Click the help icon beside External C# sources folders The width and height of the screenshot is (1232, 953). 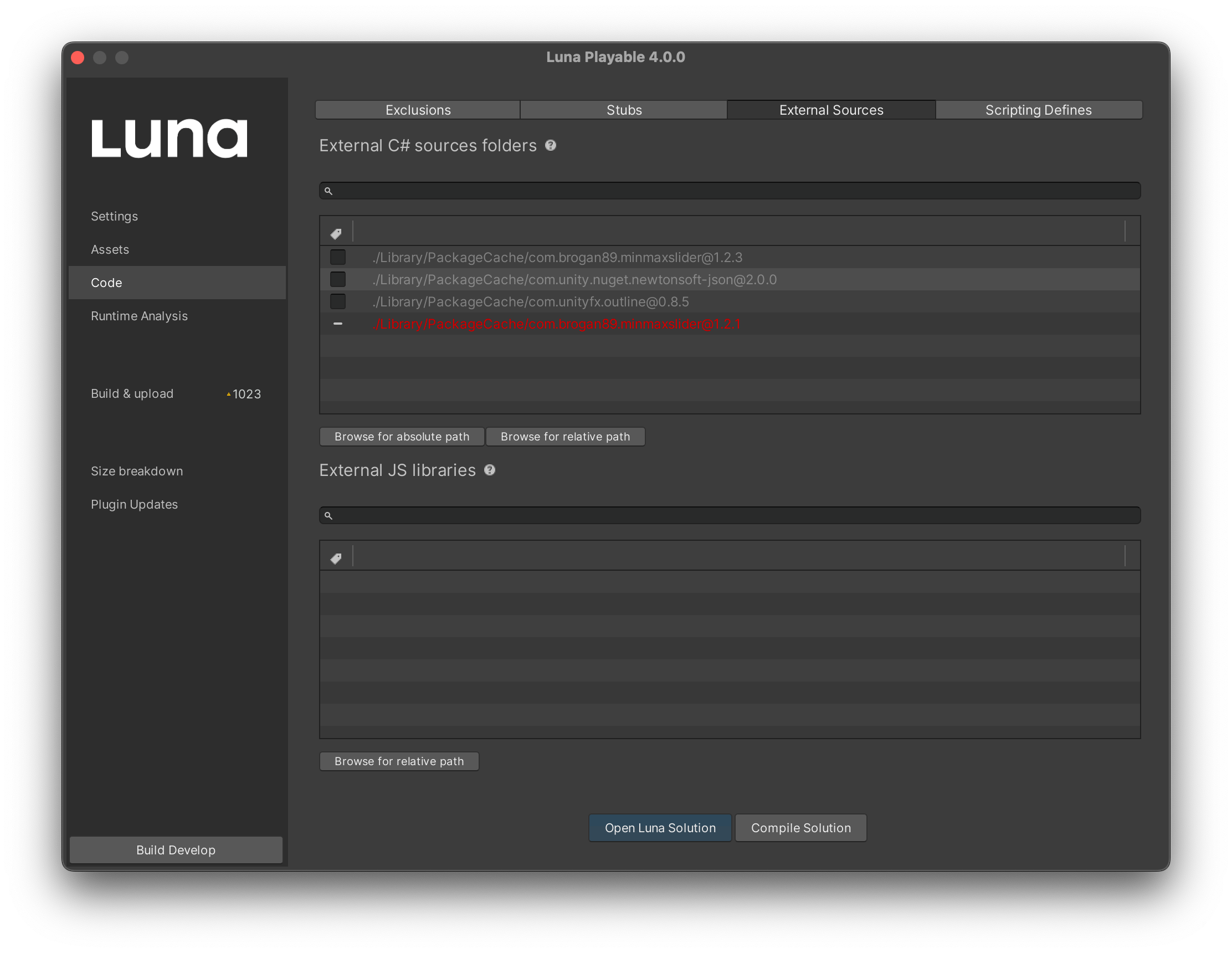[x=551, y=146]
